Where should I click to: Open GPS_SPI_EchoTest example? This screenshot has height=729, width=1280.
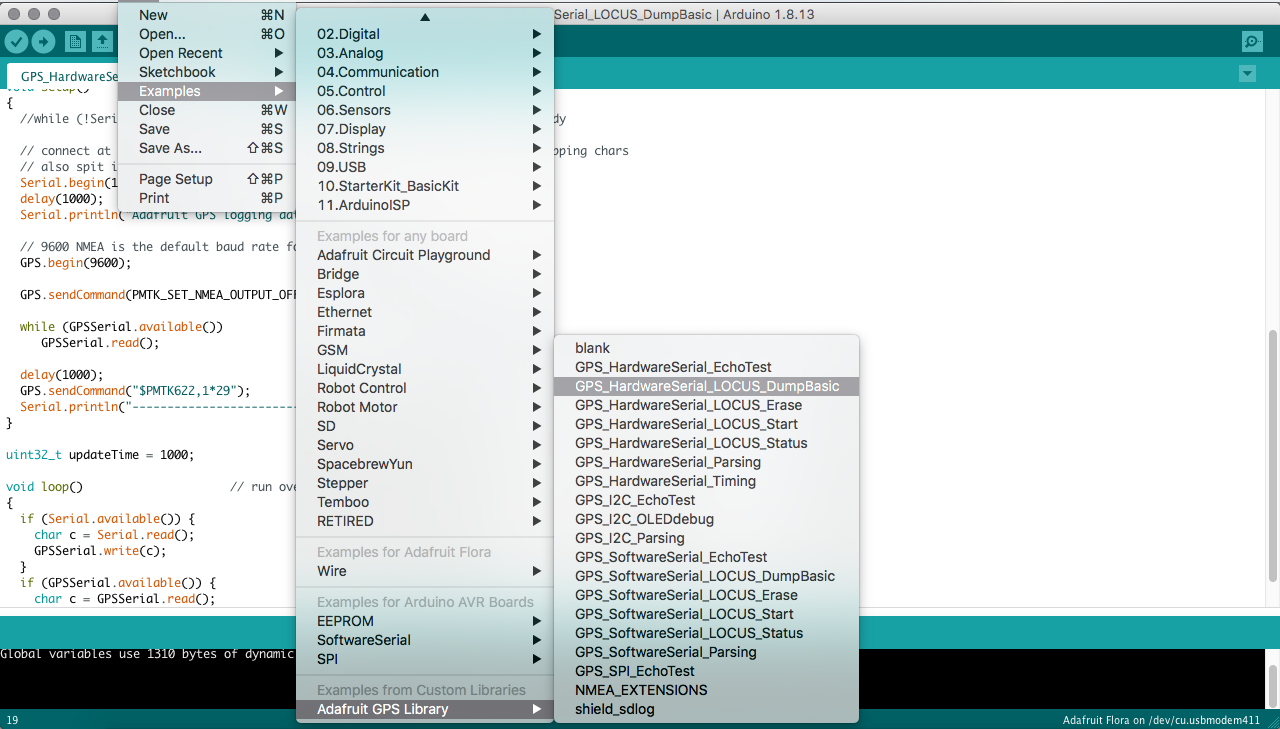click(706, 671)
